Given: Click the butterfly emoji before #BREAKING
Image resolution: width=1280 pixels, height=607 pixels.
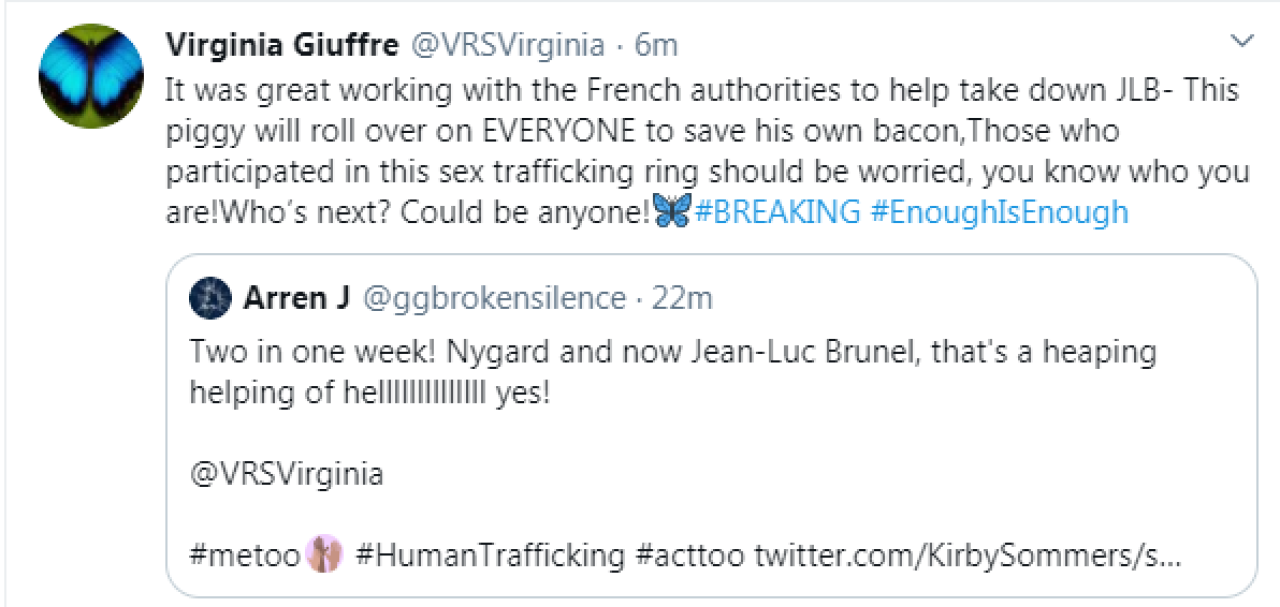Looking at the screenshot, I should click(672, 212).
